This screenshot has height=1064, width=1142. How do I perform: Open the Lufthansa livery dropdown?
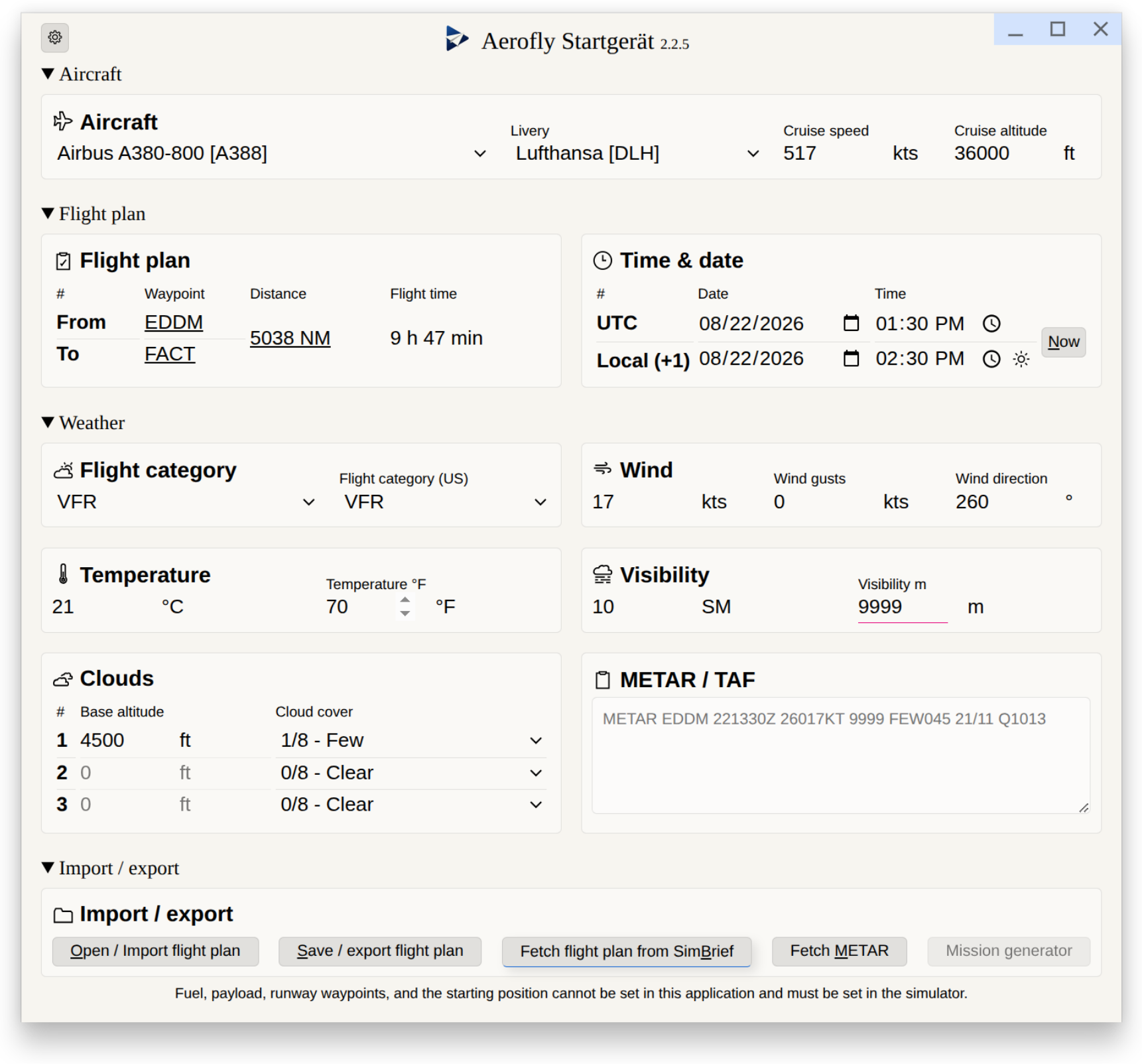(x=637, y=153)
